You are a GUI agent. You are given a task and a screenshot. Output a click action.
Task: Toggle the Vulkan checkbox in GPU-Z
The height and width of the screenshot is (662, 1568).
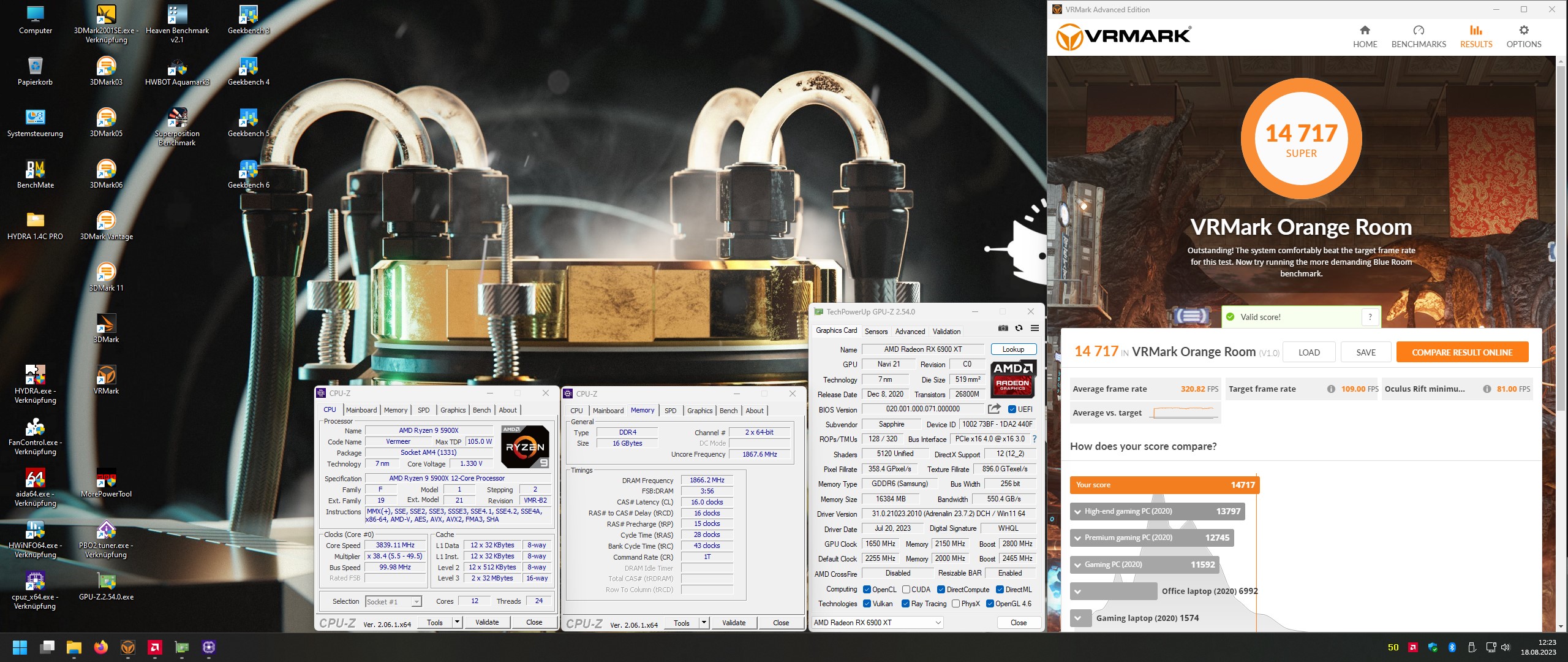(867, 604)
